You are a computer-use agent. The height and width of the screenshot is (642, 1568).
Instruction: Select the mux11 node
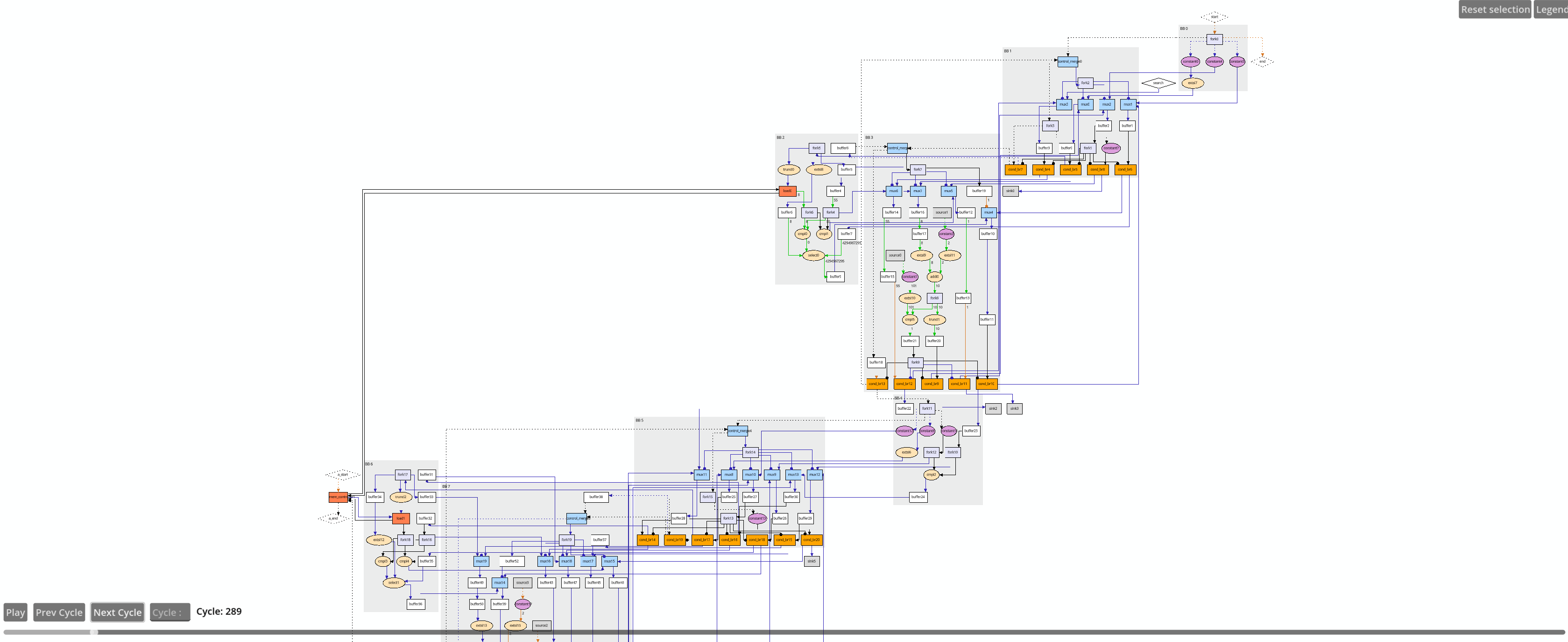tap(702, 475)
